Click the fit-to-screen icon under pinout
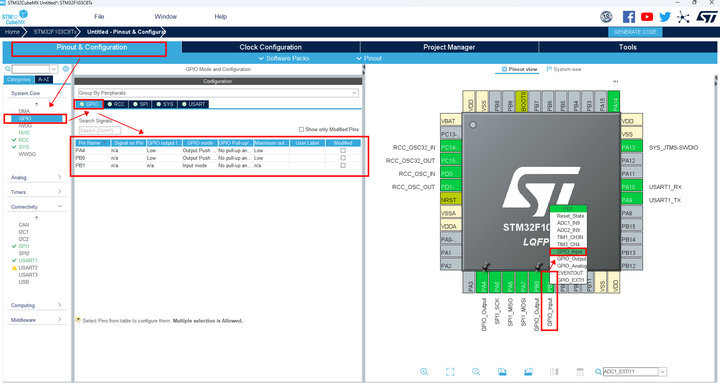 coord(450,372)
